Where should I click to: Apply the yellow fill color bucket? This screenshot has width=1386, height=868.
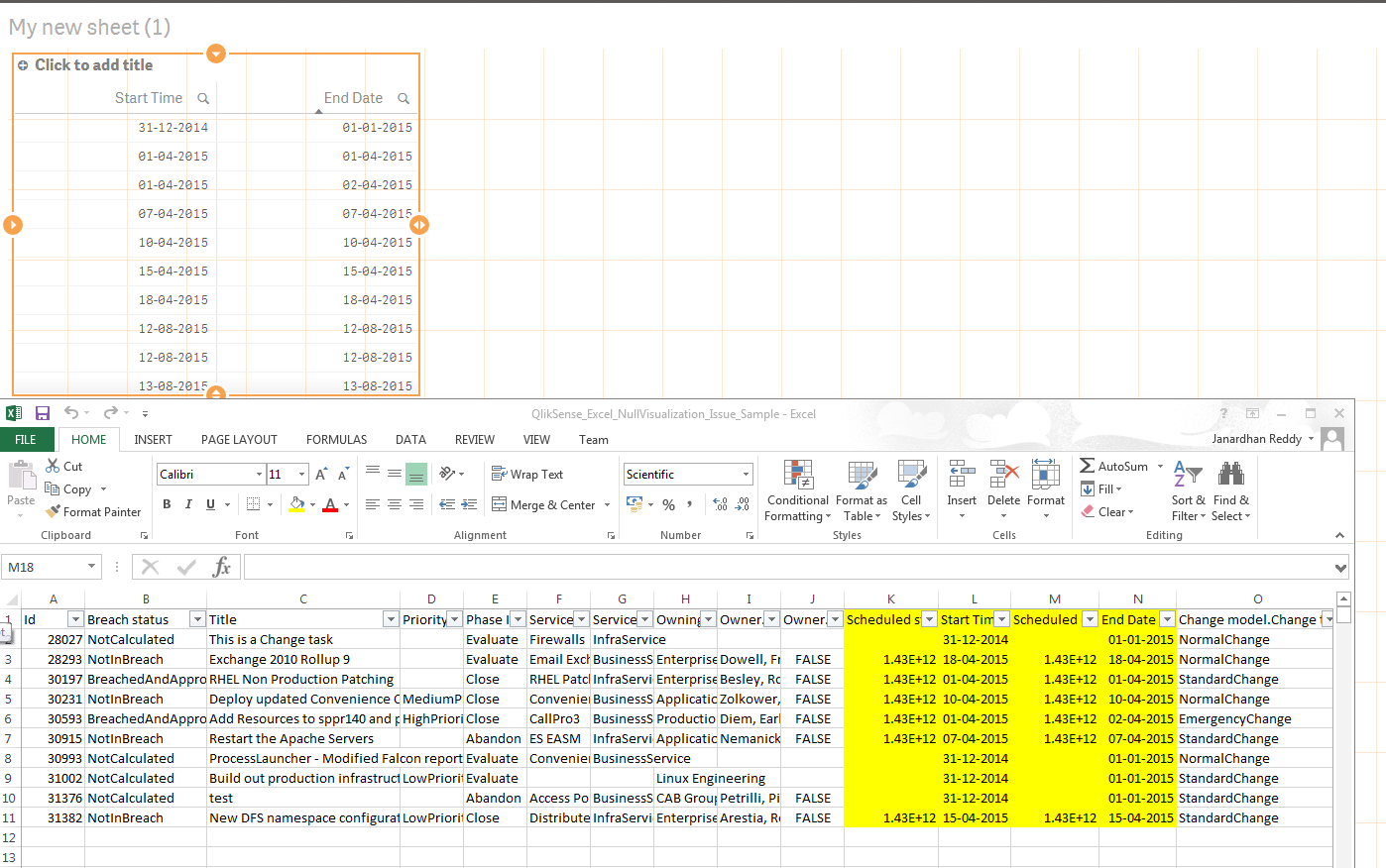tap(295, 504)
